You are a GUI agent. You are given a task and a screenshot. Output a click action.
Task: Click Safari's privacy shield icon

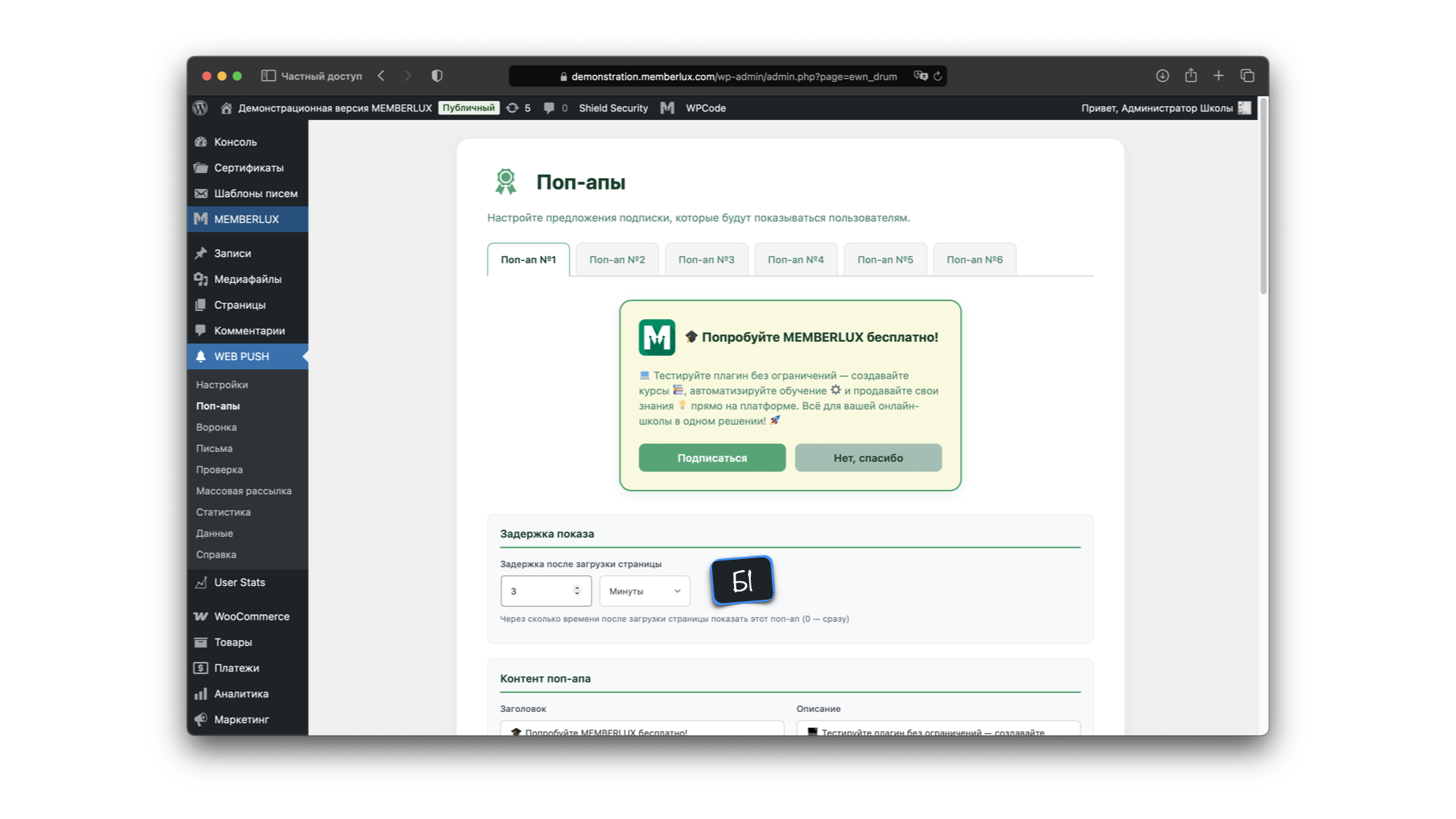click(437, 76)
